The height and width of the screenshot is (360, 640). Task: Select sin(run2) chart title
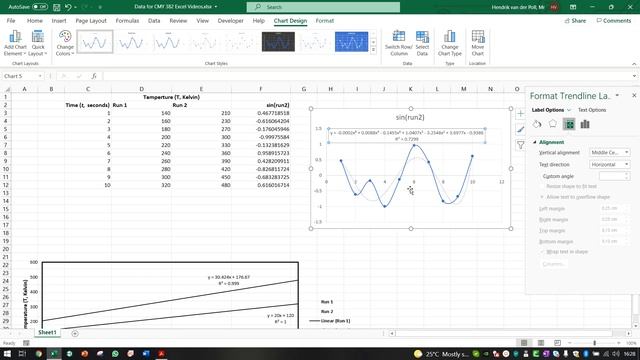pyautogui.click(x=410, y=117)
